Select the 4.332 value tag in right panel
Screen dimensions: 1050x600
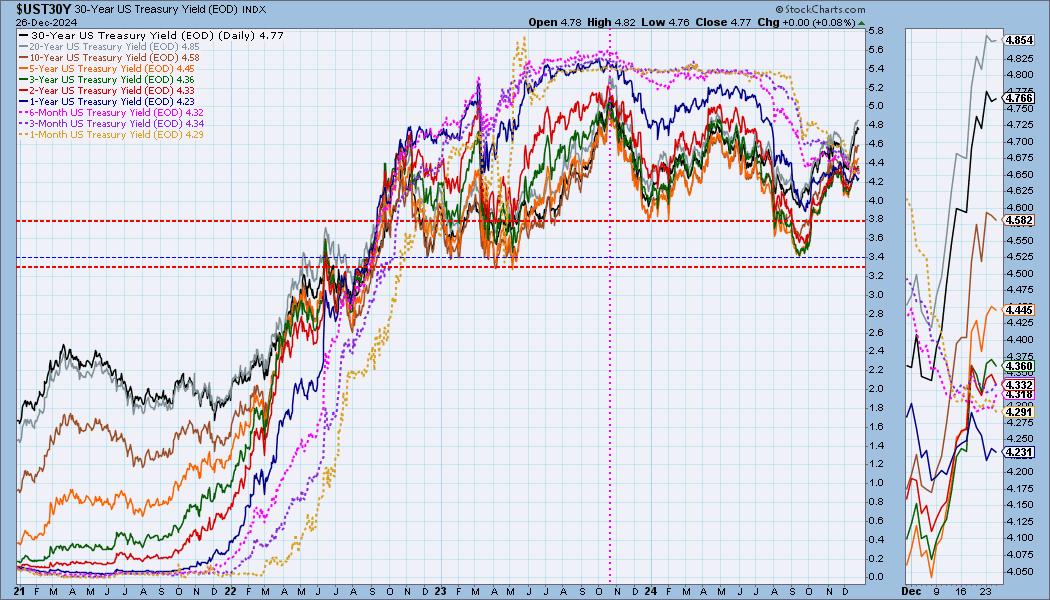(1019, 384)
